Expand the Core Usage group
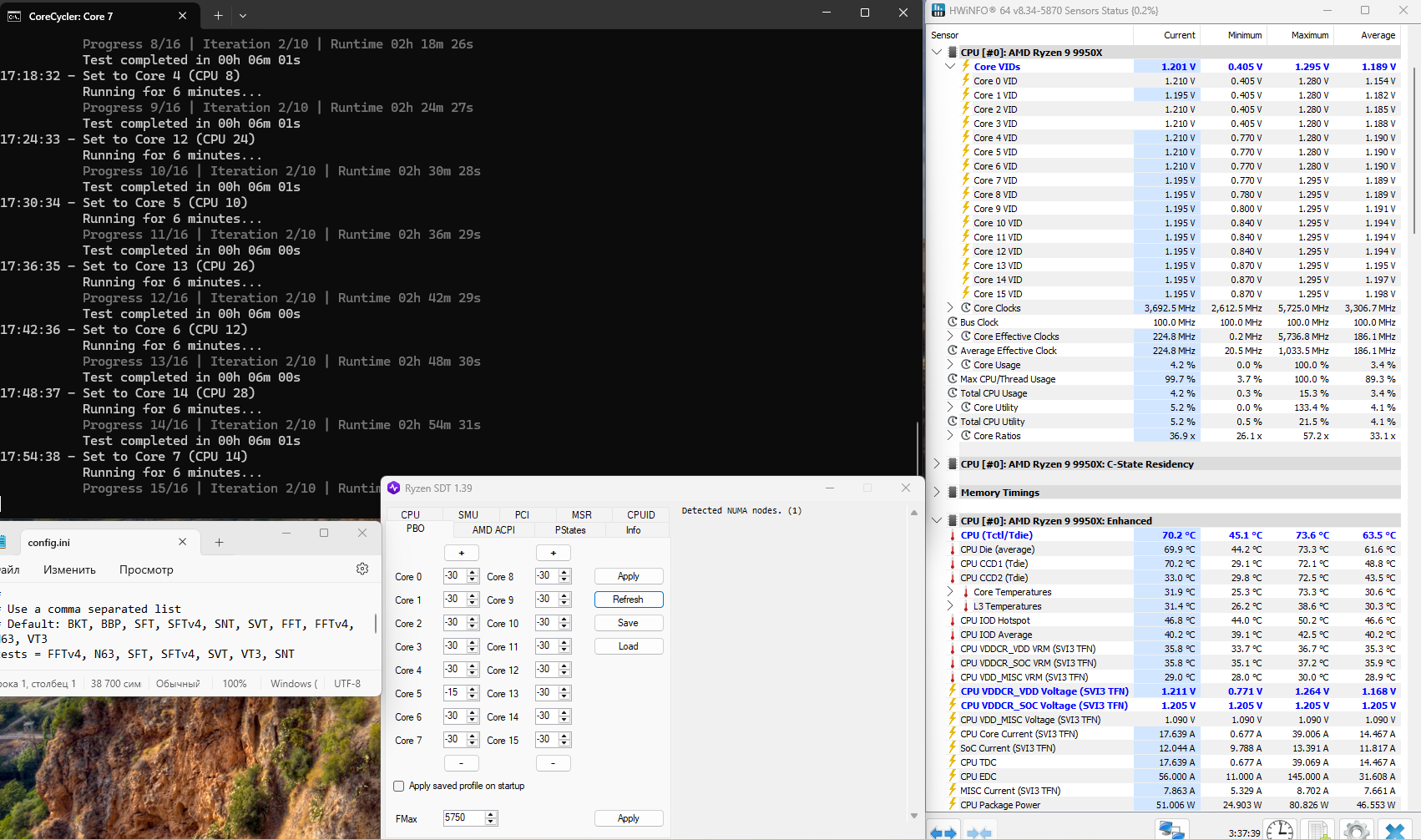 point(950,365)
